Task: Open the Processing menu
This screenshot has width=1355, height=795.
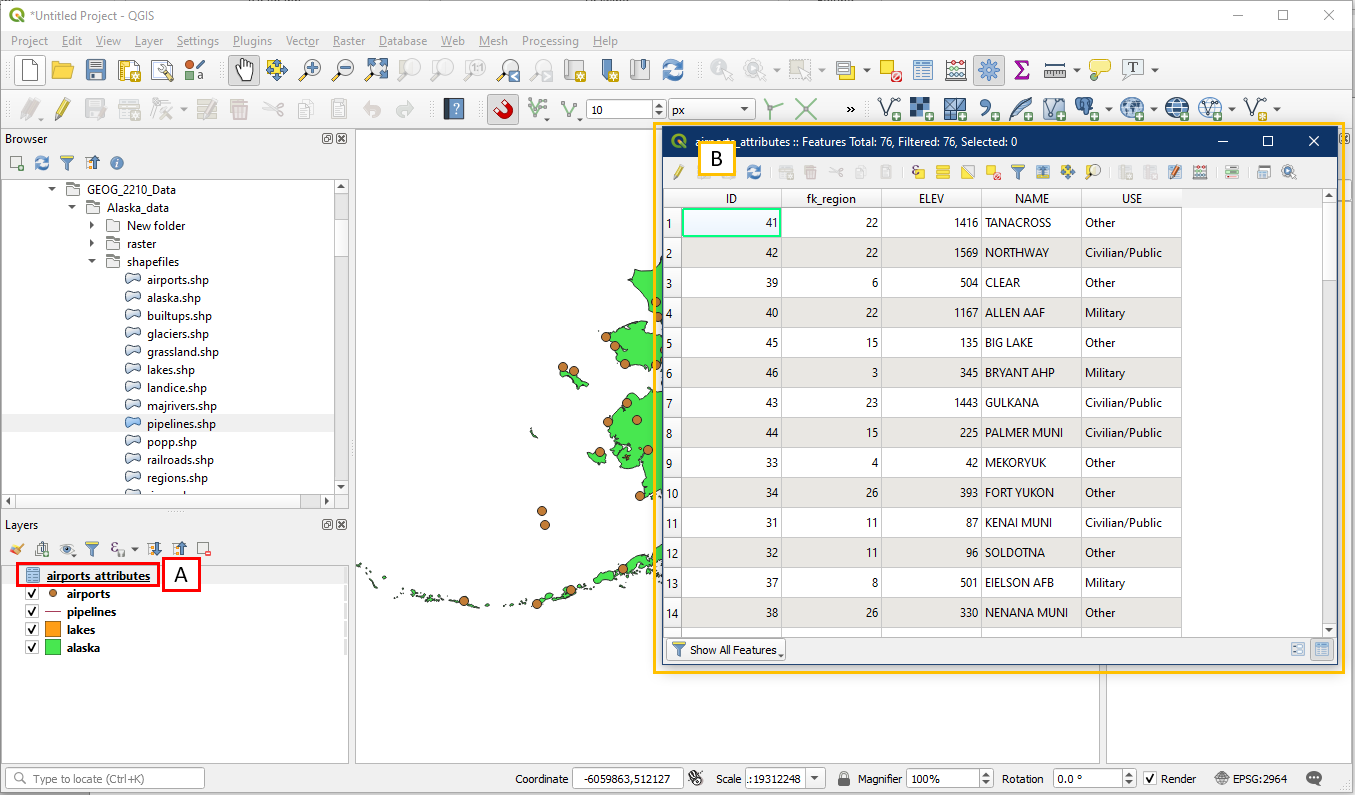Action: [549, 41]
